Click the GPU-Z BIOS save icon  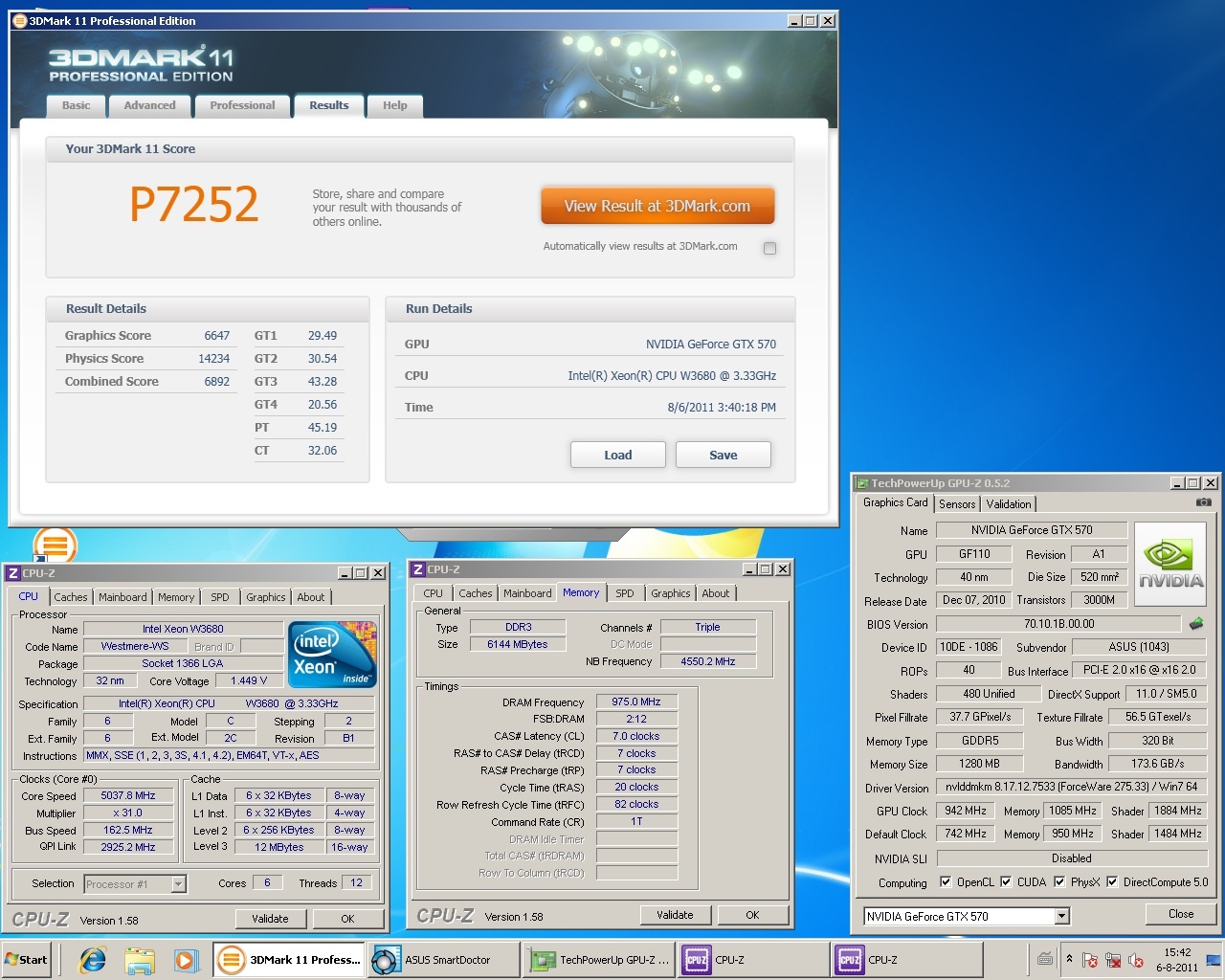coord(1196,624)
